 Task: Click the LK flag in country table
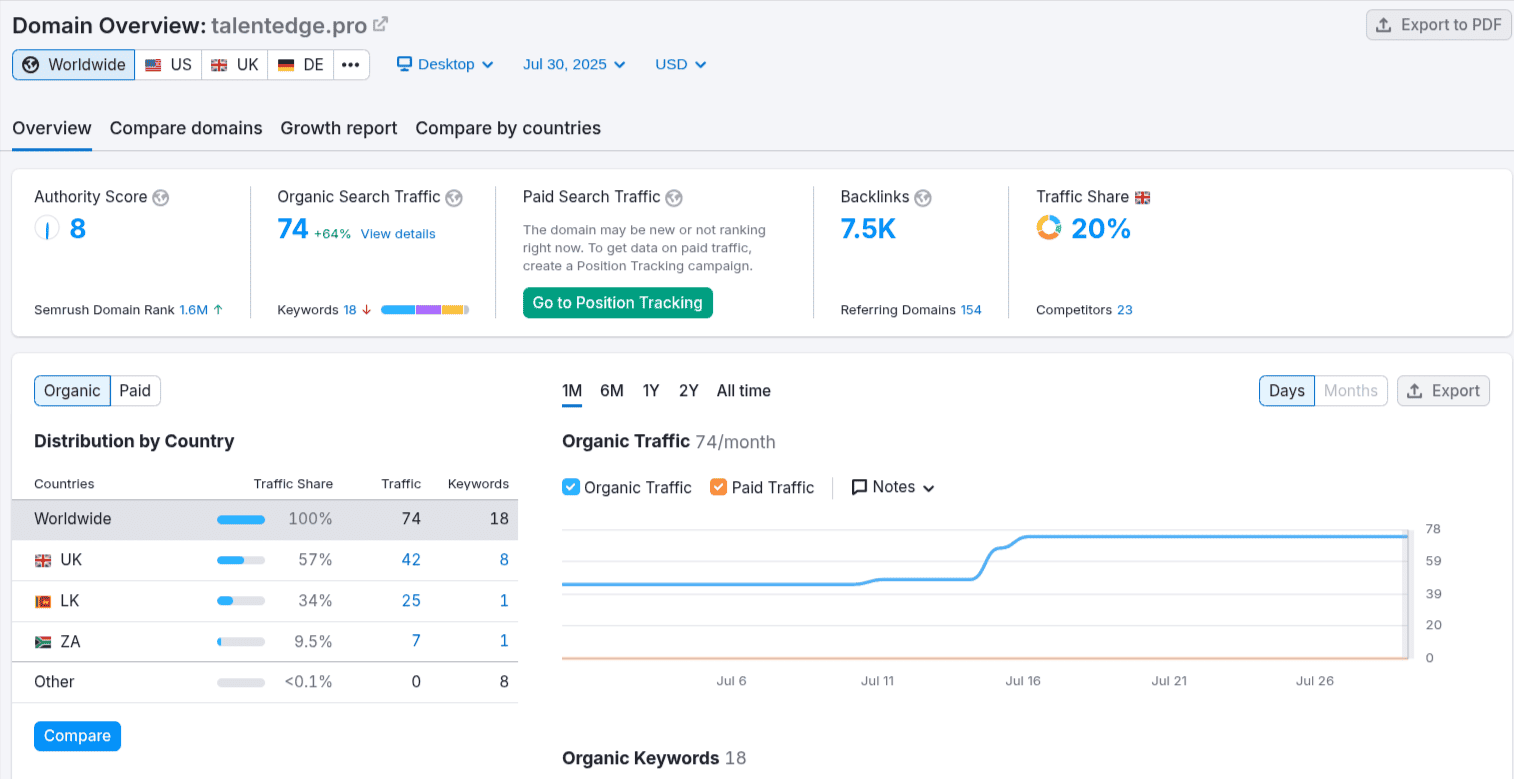point(43,601)
